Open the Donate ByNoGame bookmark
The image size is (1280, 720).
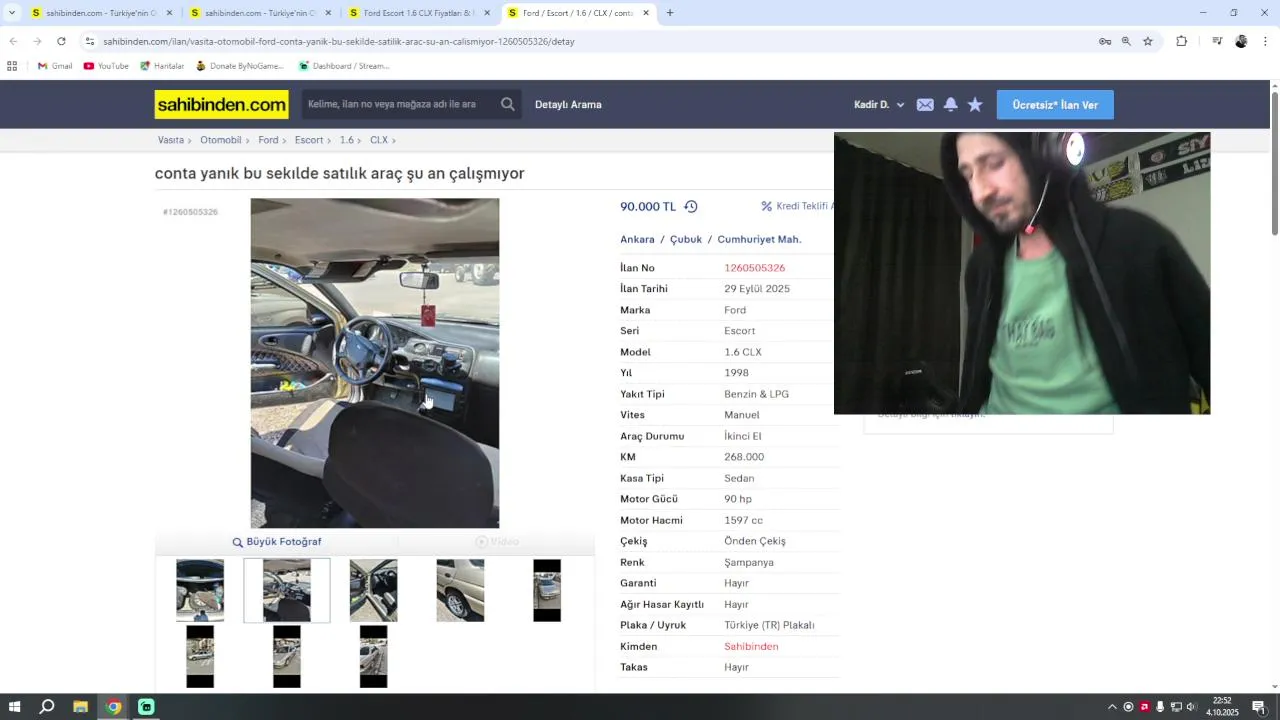click(x=240, y=66)
